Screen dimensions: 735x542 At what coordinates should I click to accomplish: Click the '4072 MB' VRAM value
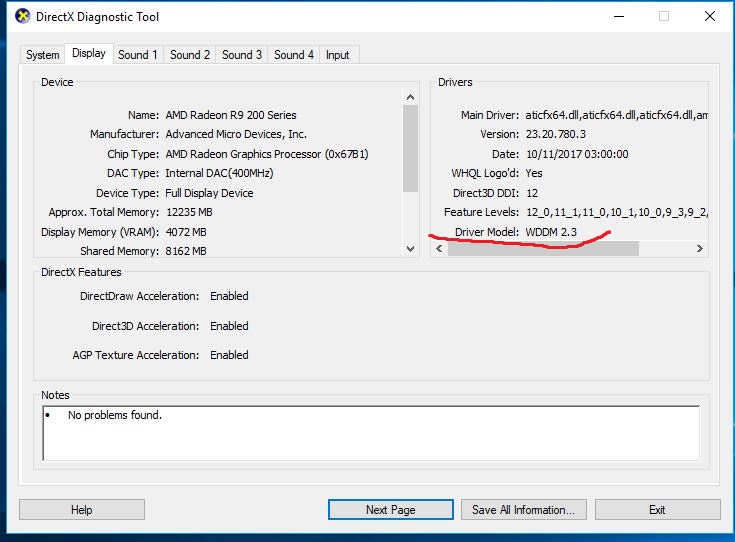point(186,232)
